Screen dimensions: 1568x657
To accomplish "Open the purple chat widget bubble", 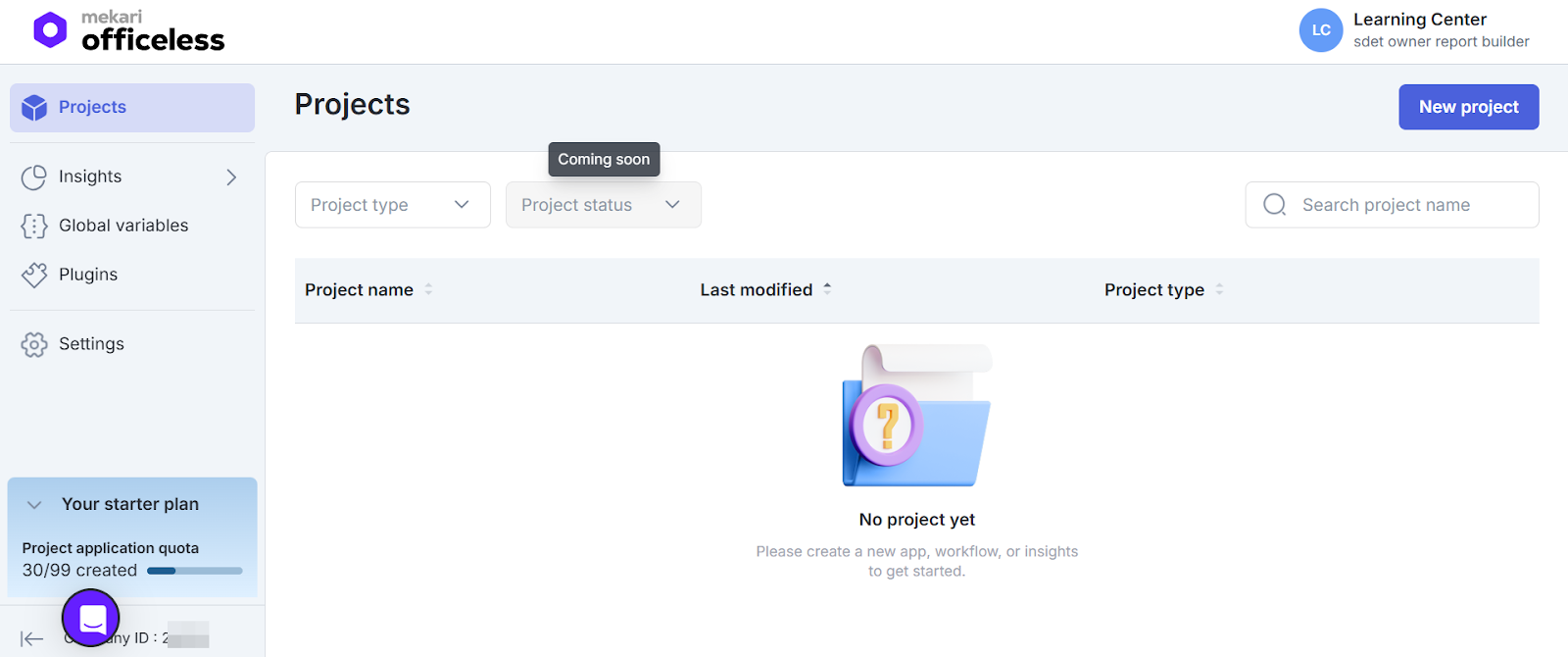I will [x=91, y=618].
